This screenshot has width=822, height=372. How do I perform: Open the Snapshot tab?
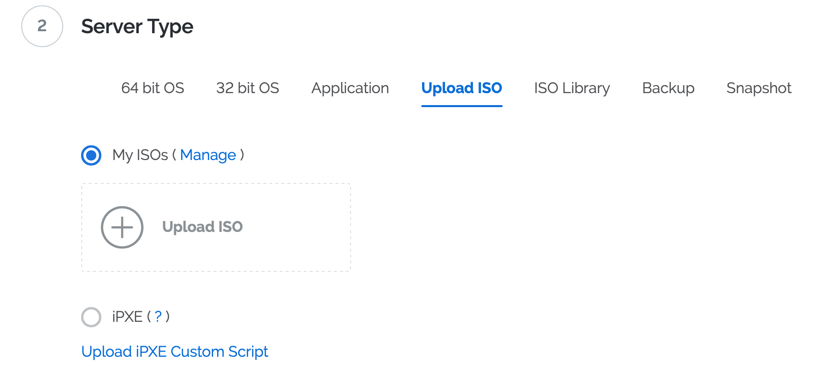(759, 88)
